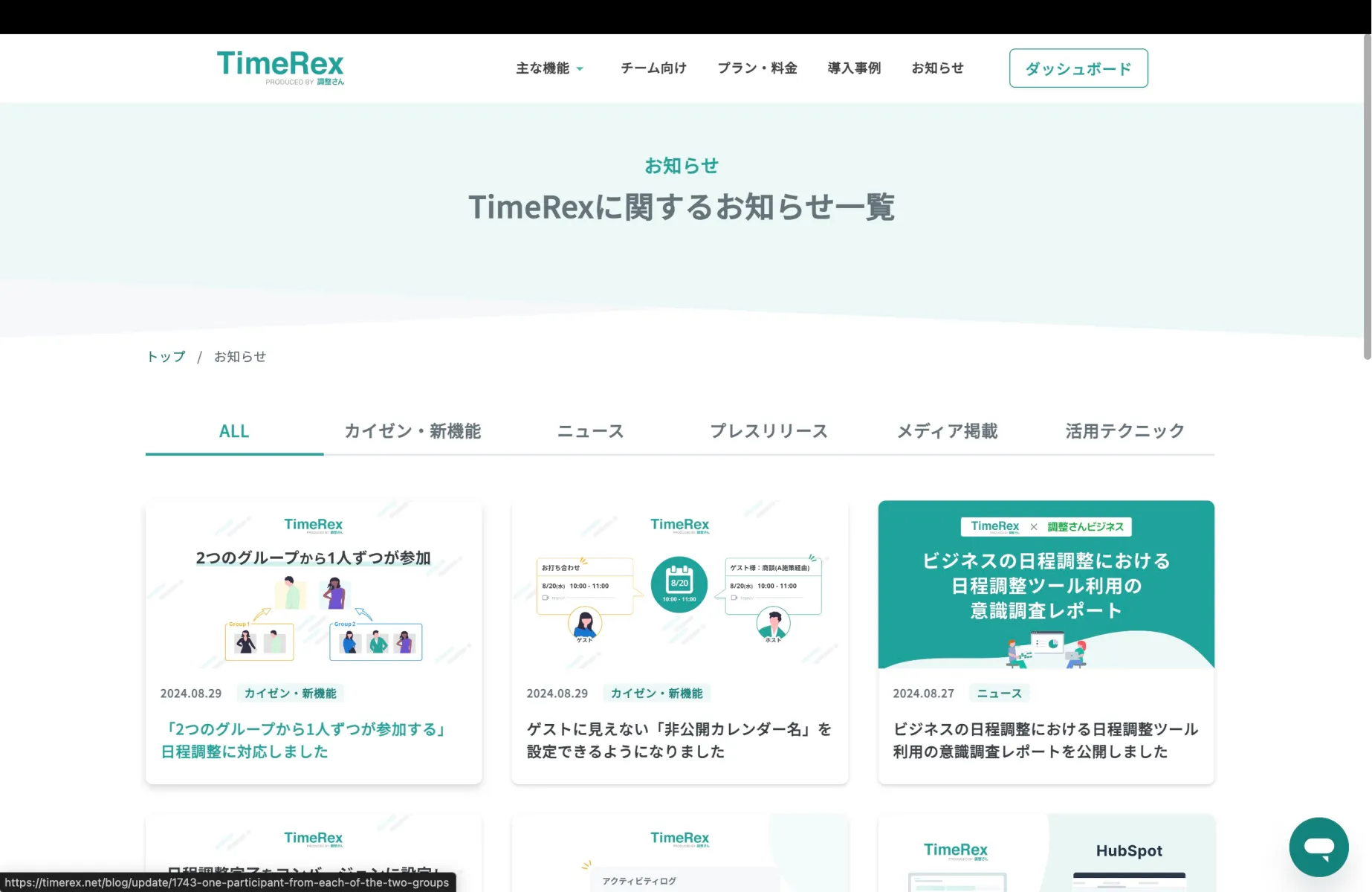1372x892 pixels.
Task: Click the アクティビティログ card thumbnail
Action: tap(679, 853)
